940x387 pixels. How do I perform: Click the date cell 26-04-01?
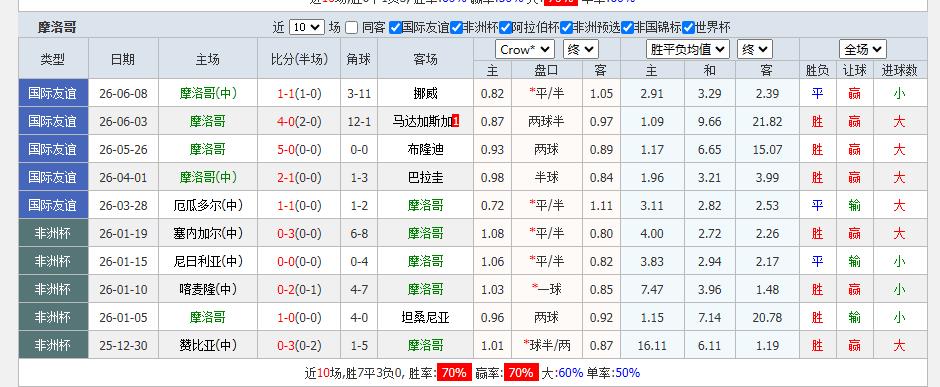coord(123,177)
